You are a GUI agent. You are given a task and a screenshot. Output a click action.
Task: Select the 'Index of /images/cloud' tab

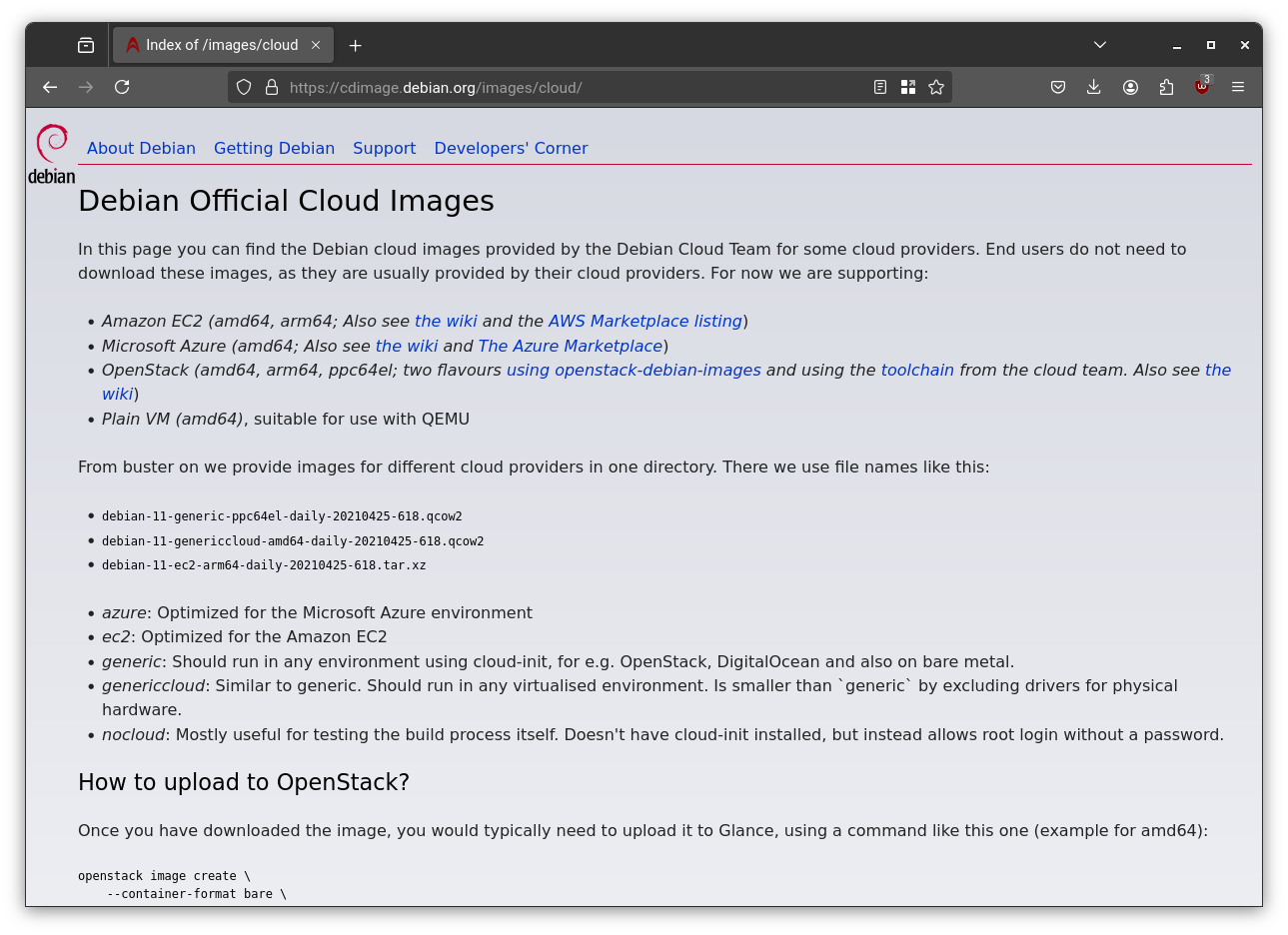[220, 45]
